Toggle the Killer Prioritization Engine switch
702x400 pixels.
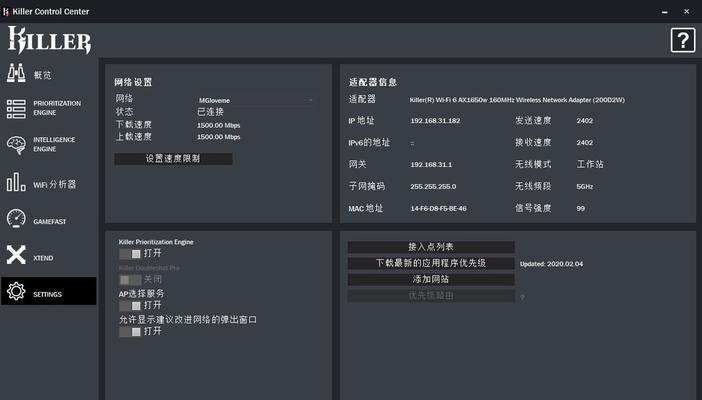pos(130,254)
